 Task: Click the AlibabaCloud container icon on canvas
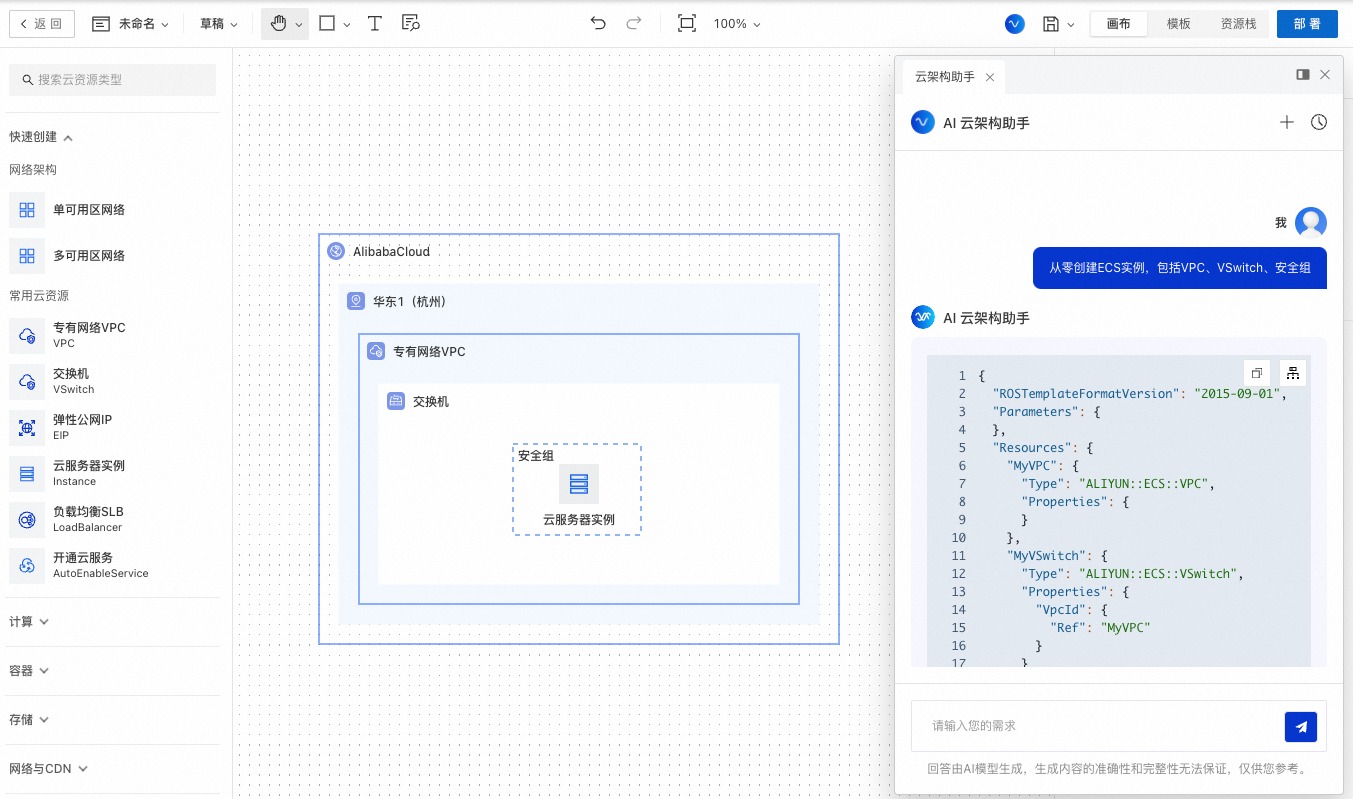pyautogui.click(x=336, y=251)
